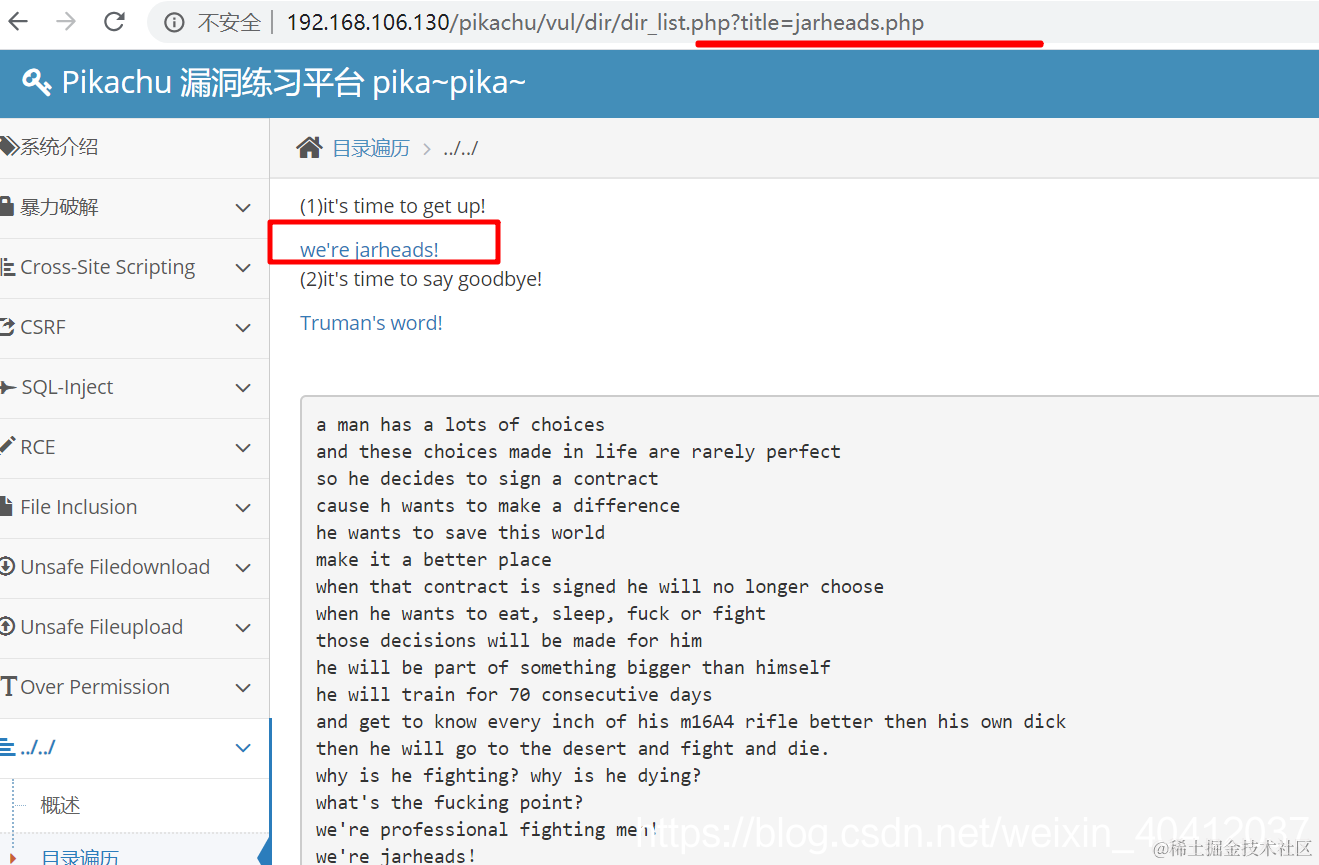Click the File Inclusion file icon

coord(6,507)
